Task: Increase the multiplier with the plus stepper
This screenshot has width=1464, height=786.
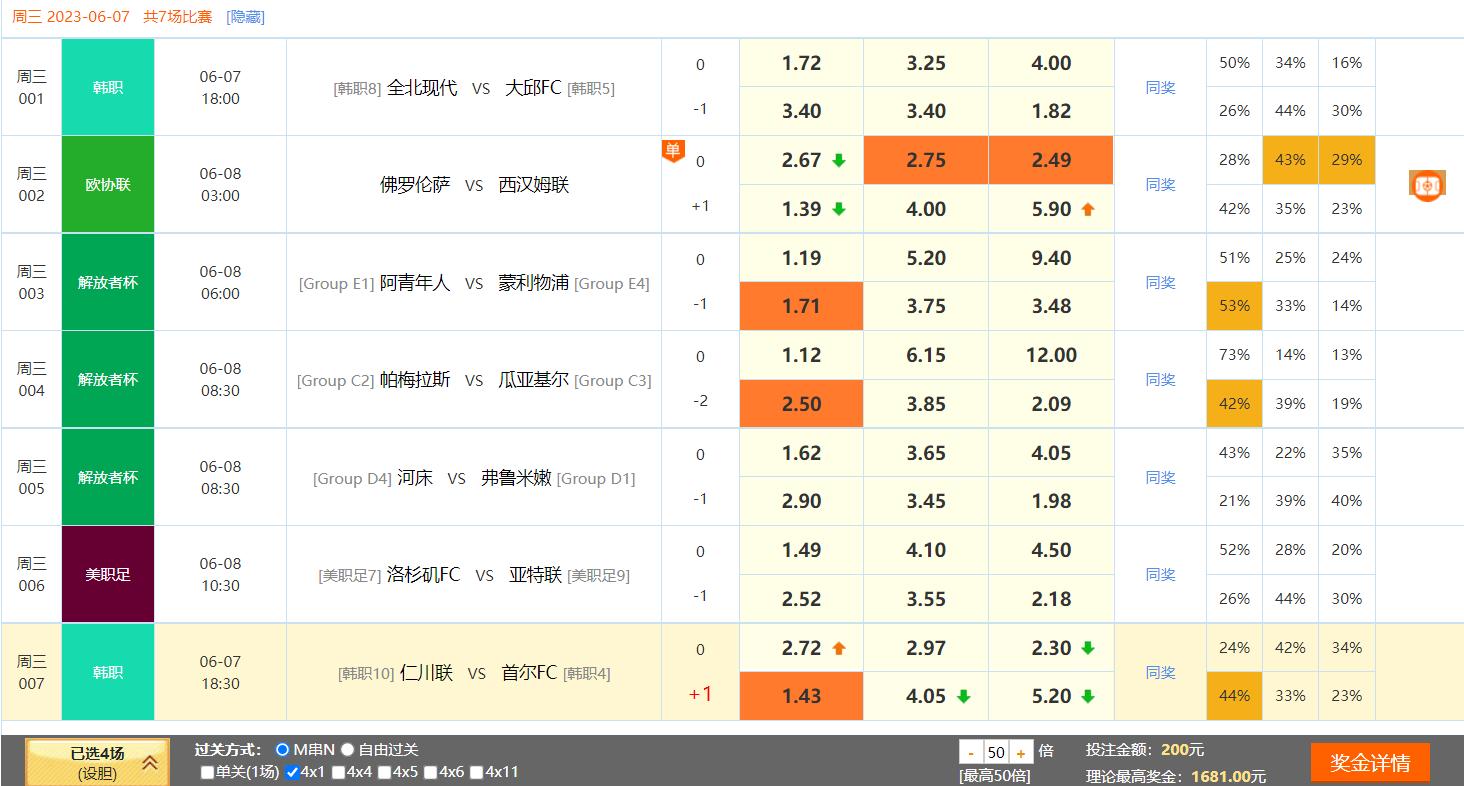Action: coord(1020,751)
